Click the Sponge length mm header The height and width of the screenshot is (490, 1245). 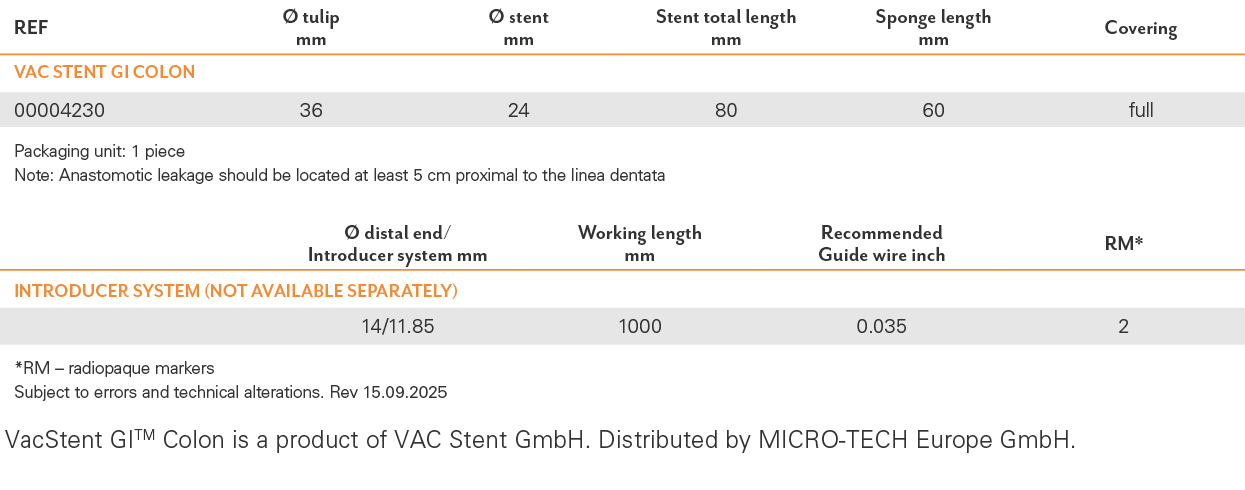(x=933, y=28)
